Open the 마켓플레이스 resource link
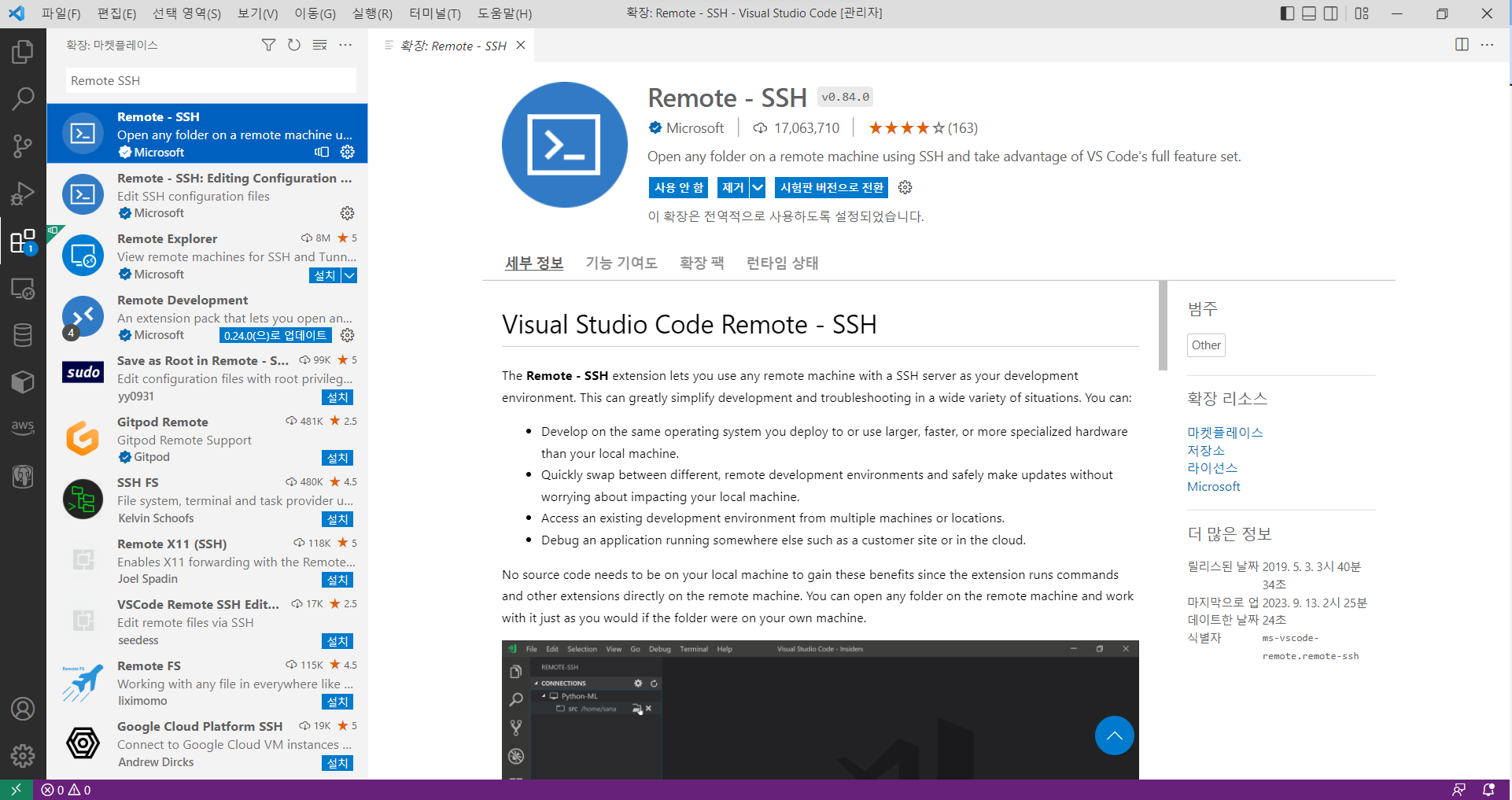The height and width of the screenshot is (800, 1512). point(1225,432)
